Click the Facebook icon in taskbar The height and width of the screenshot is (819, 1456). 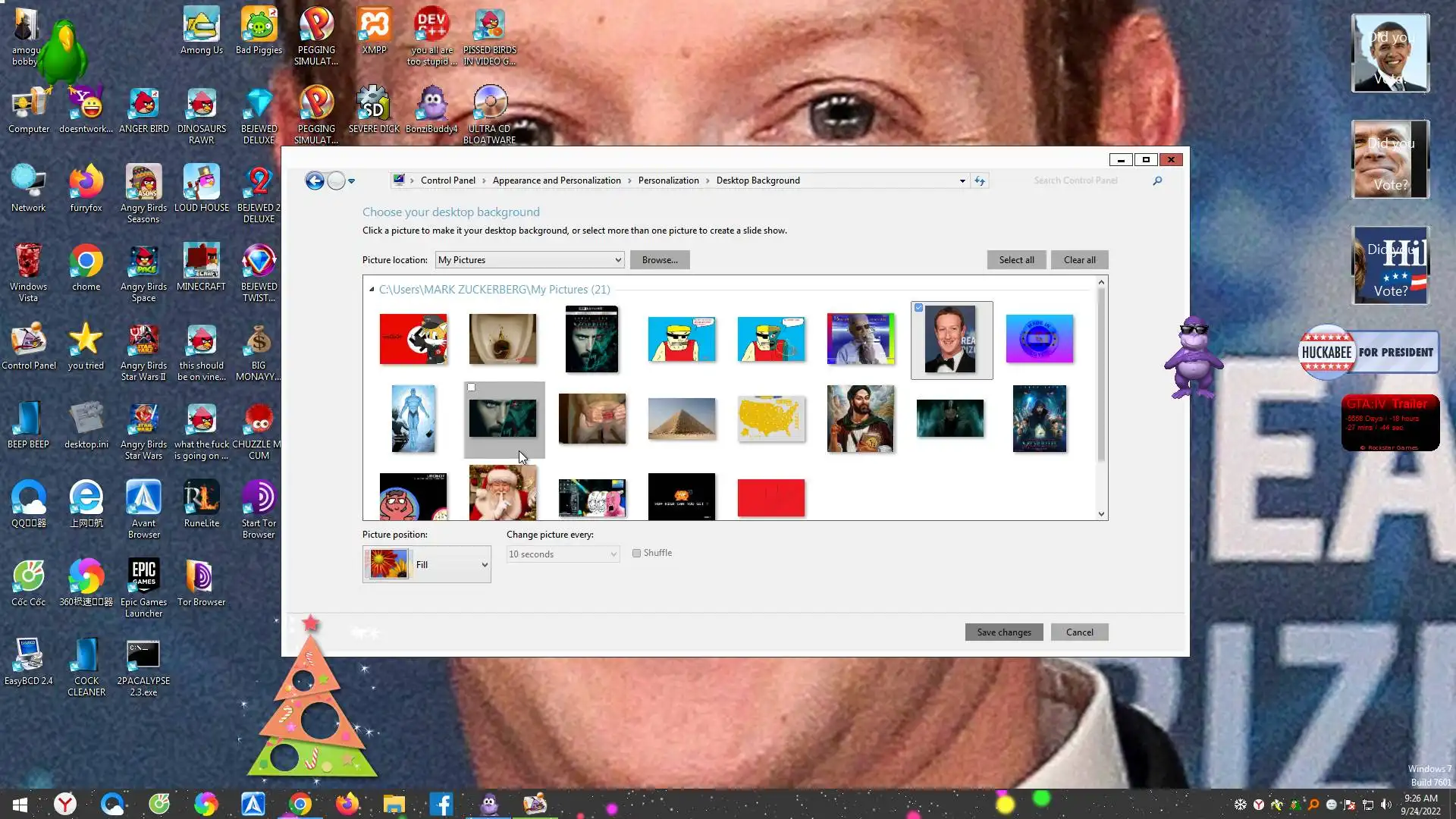tap(441, 804)
